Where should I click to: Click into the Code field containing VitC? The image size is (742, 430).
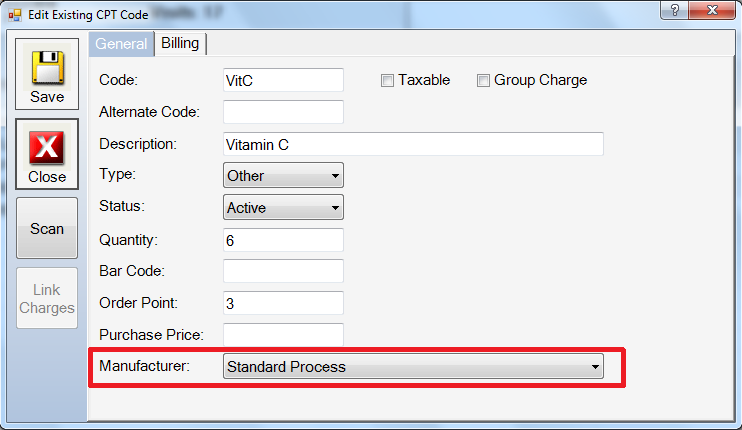pyautogui.click(x=283, y=80)
